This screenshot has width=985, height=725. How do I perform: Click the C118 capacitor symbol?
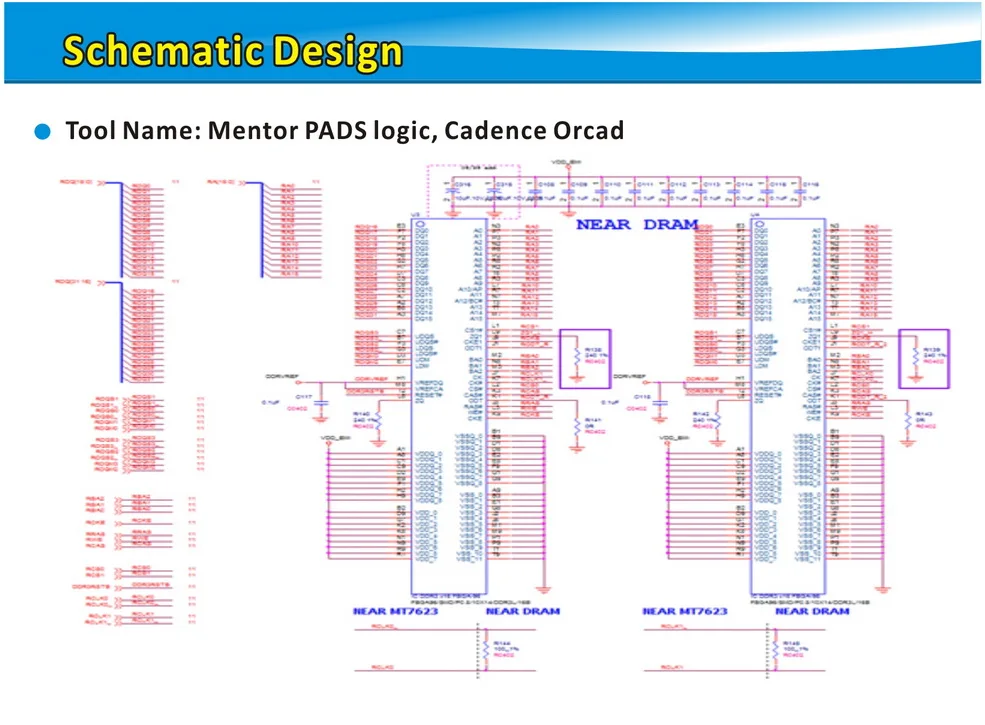(x=660, y=403)
